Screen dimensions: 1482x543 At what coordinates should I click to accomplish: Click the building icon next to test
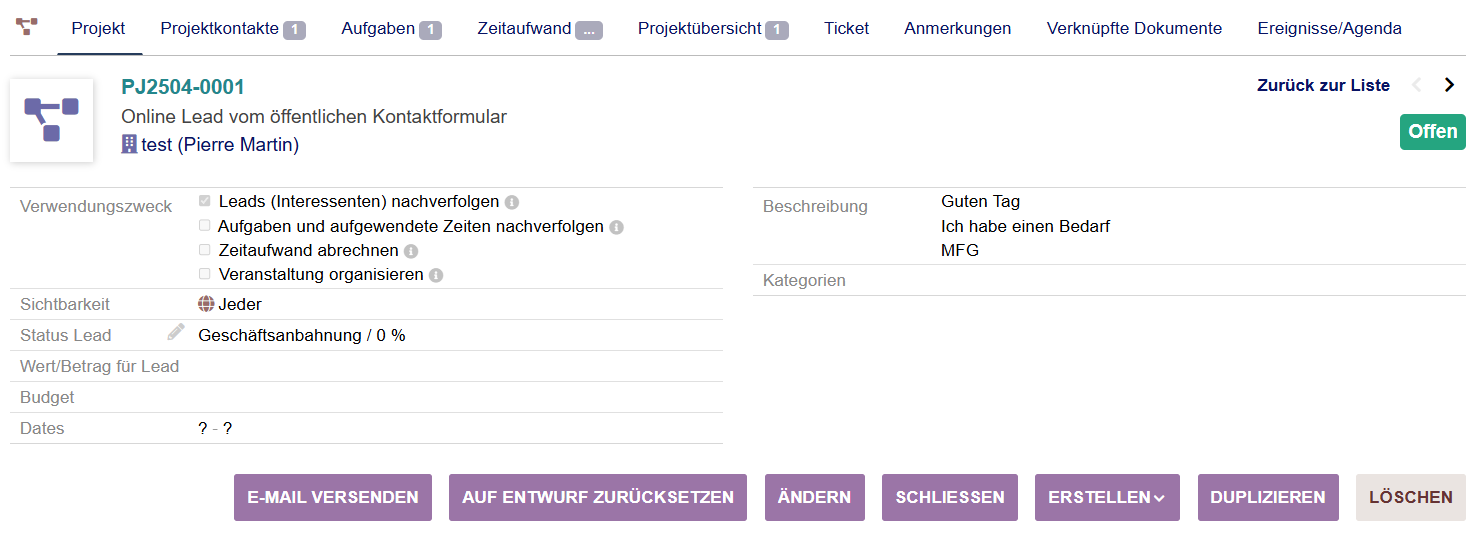pyautogui.click(x=129, y=145)
